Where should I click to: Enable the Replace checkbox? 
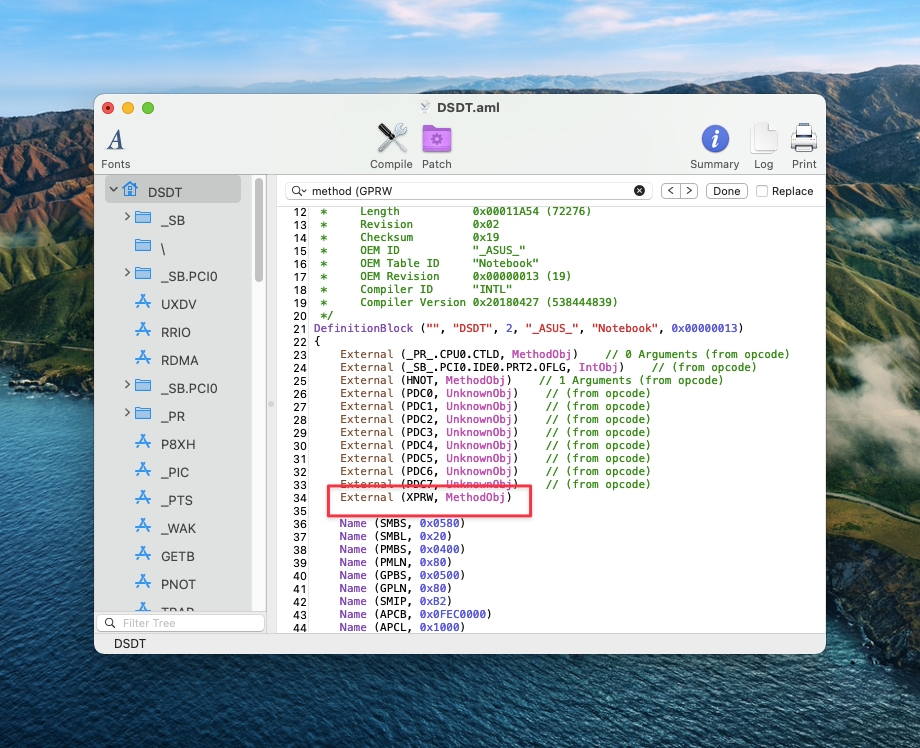point(762,191)
